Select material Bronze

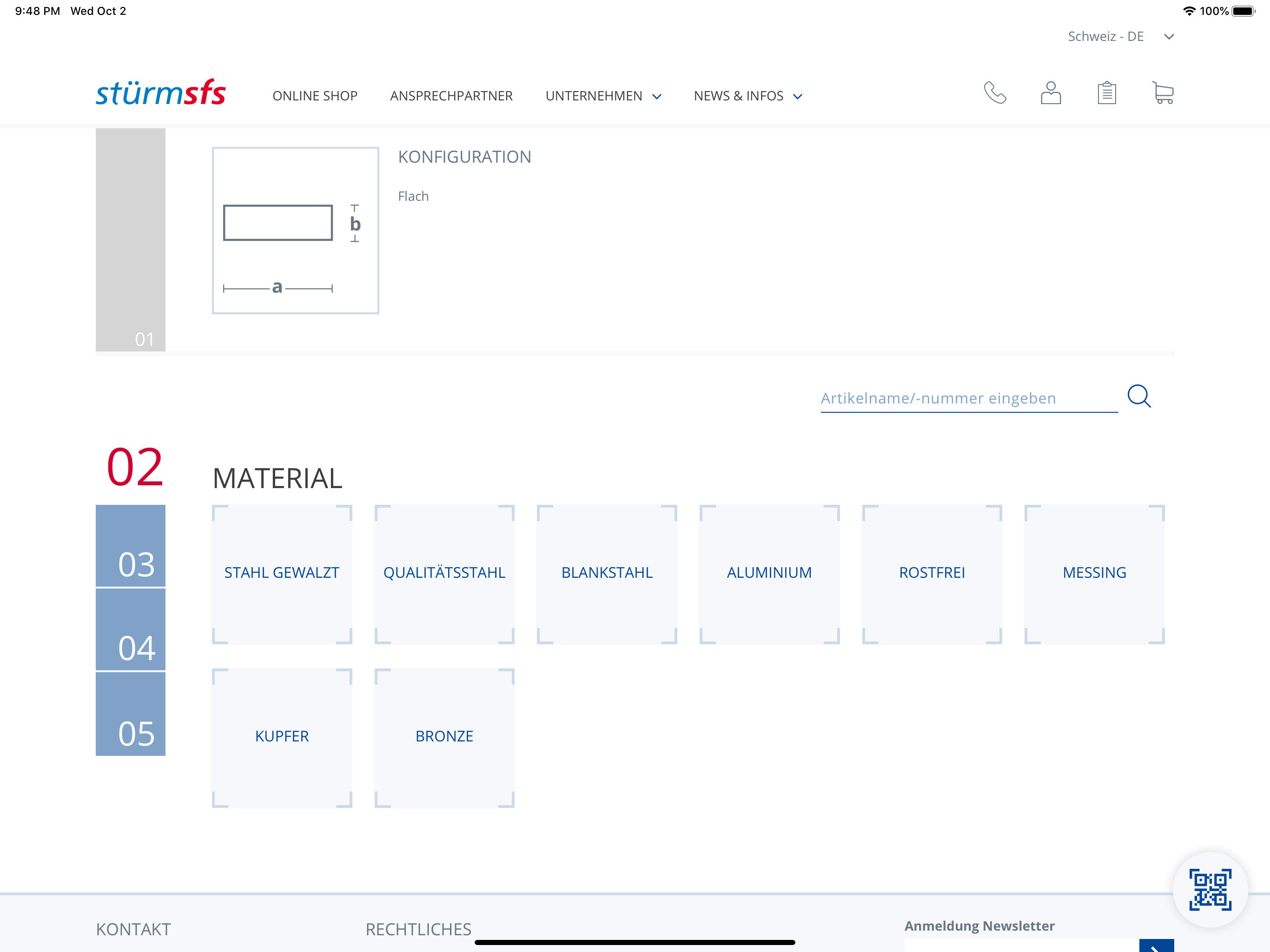click(444, 738)
